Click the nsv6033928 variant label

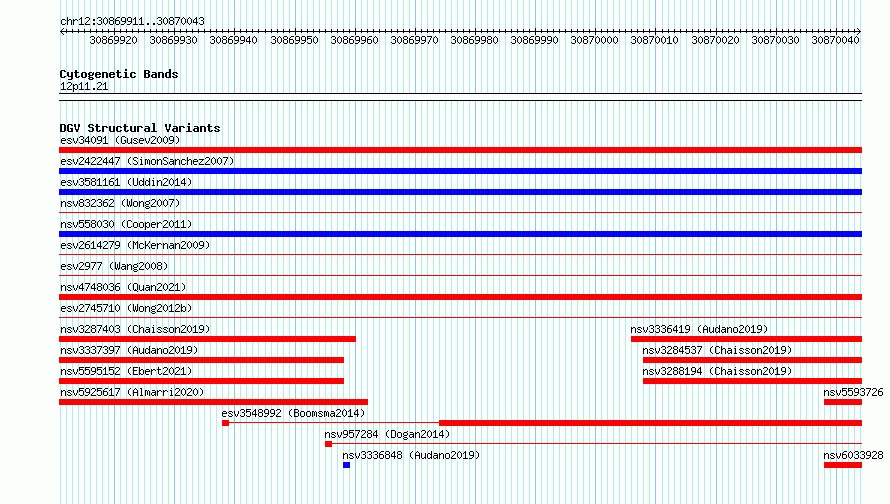point(853,455)
